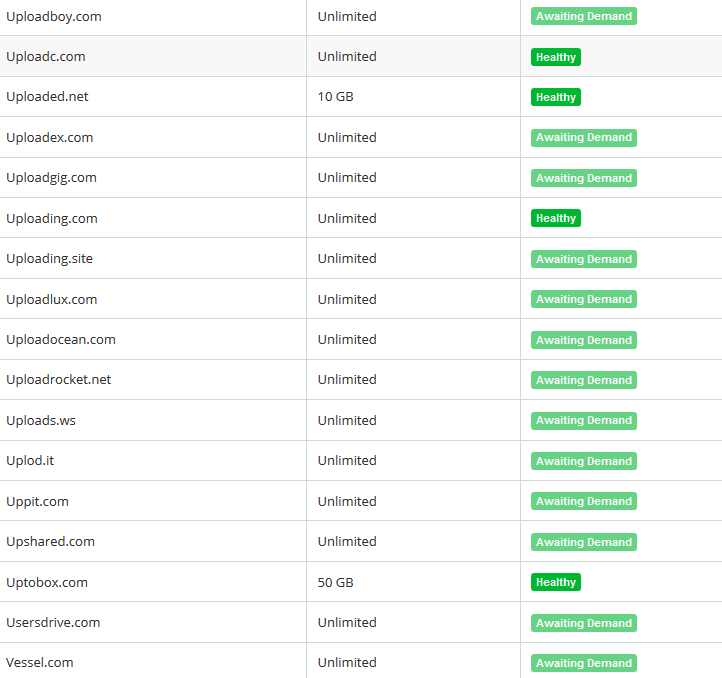Click Uploadocean.com host name
This screenshot has width=722, height=678.
coord(61,339)
